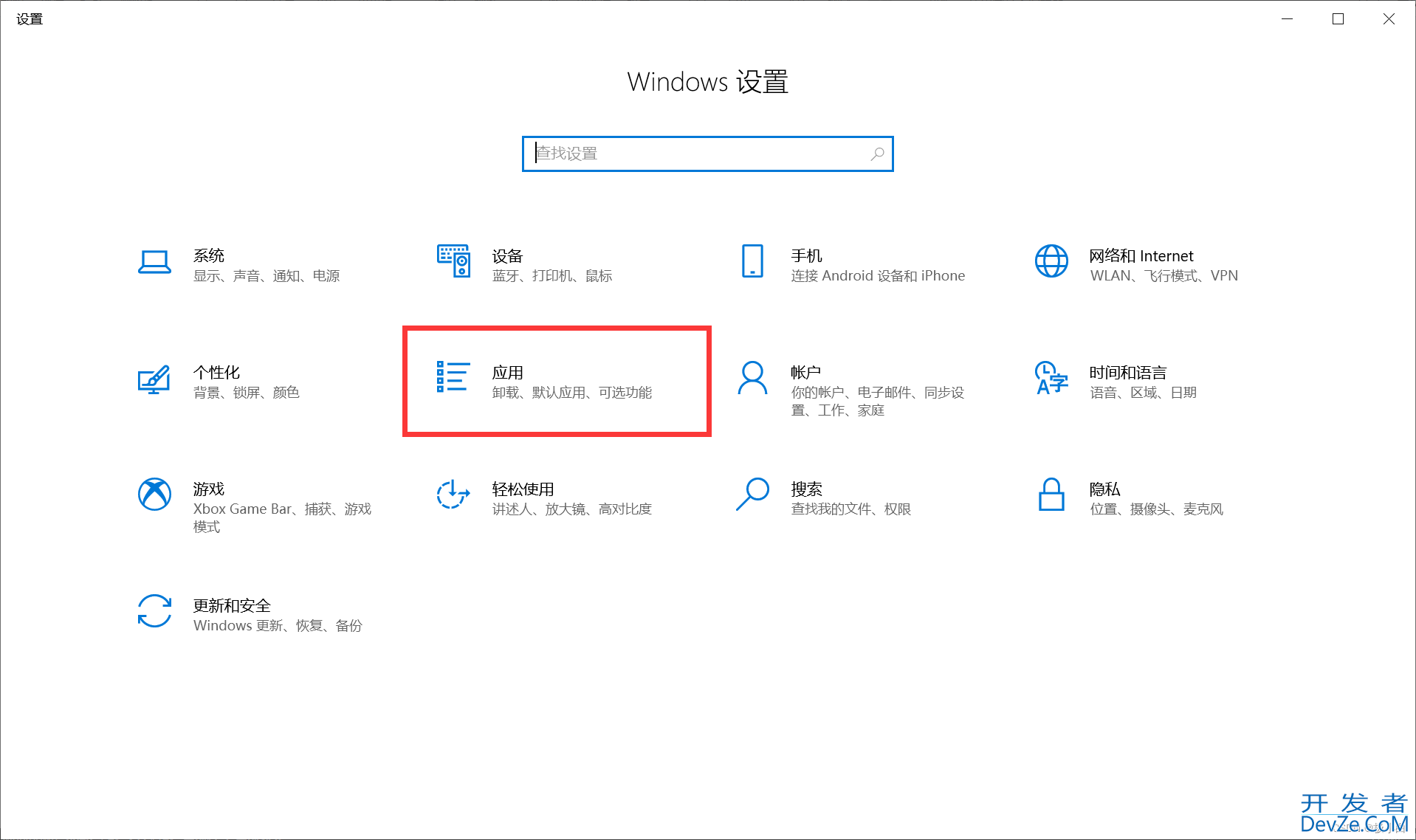This screenshot has height=840, width=1416.
Task: Click the Phone icon
Action: point(752,261)
